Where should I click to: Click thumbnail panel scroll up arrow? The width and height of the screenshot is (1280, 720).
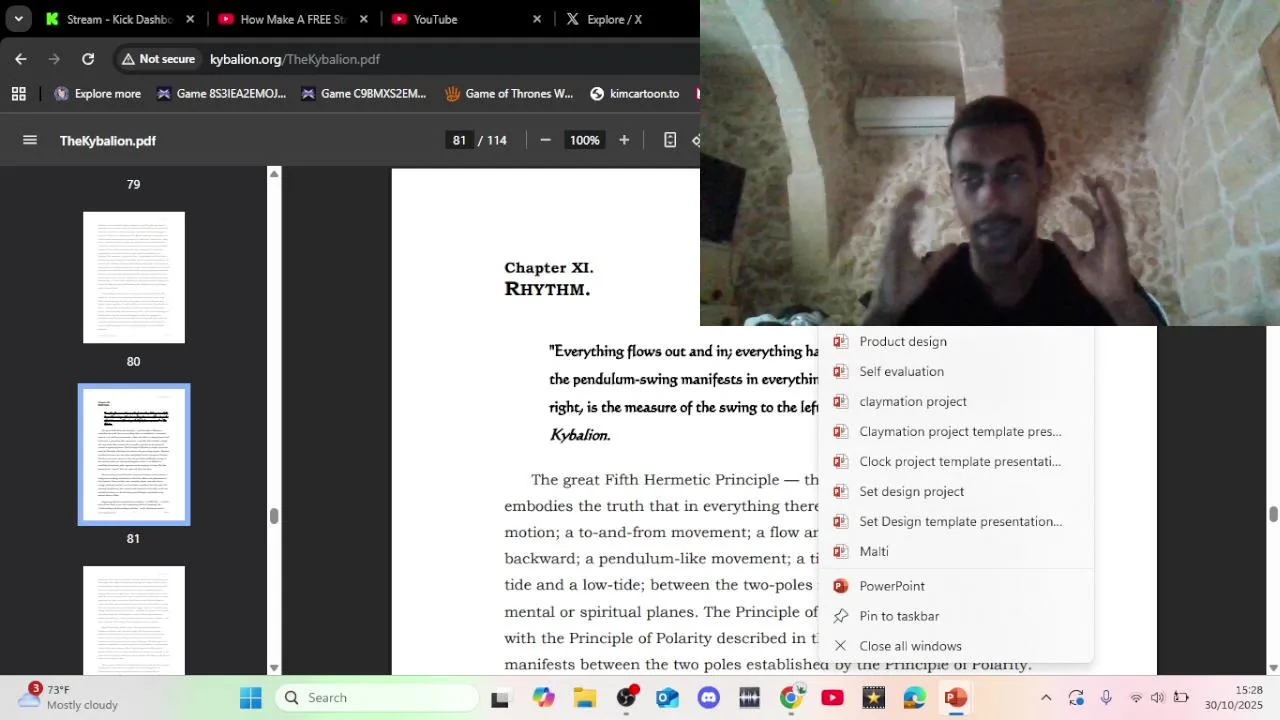(274, 174)
